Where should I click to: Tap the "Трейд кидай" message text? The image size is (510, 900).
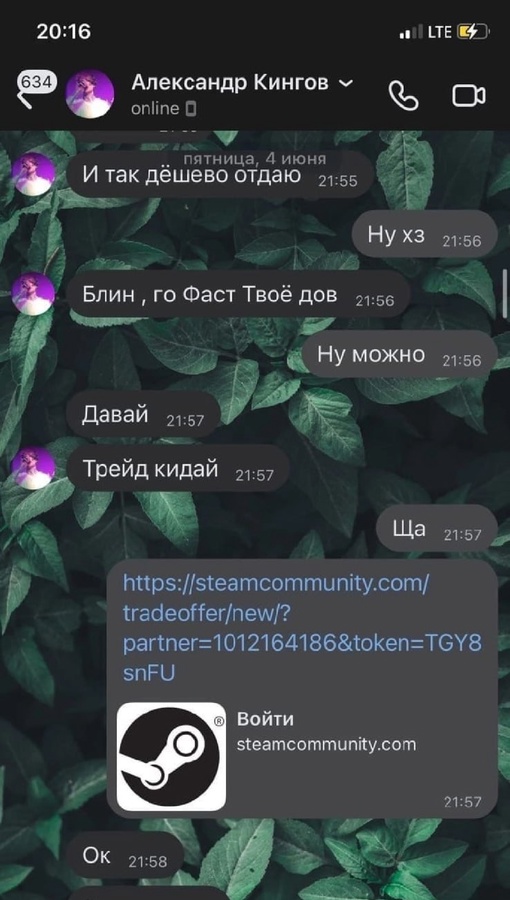point(150,469)
